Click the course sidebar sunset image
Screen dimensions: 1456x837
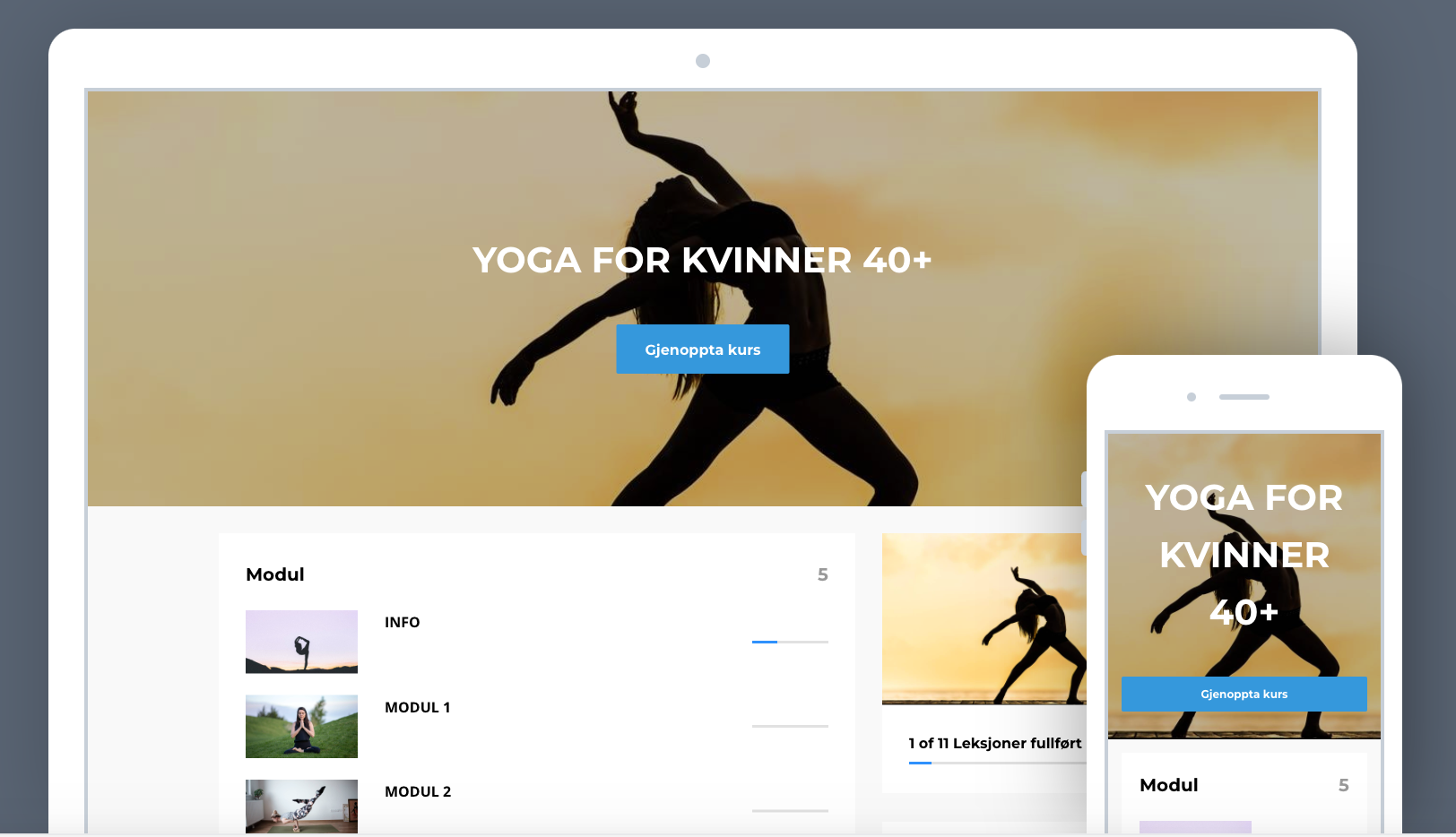[984, 619]
